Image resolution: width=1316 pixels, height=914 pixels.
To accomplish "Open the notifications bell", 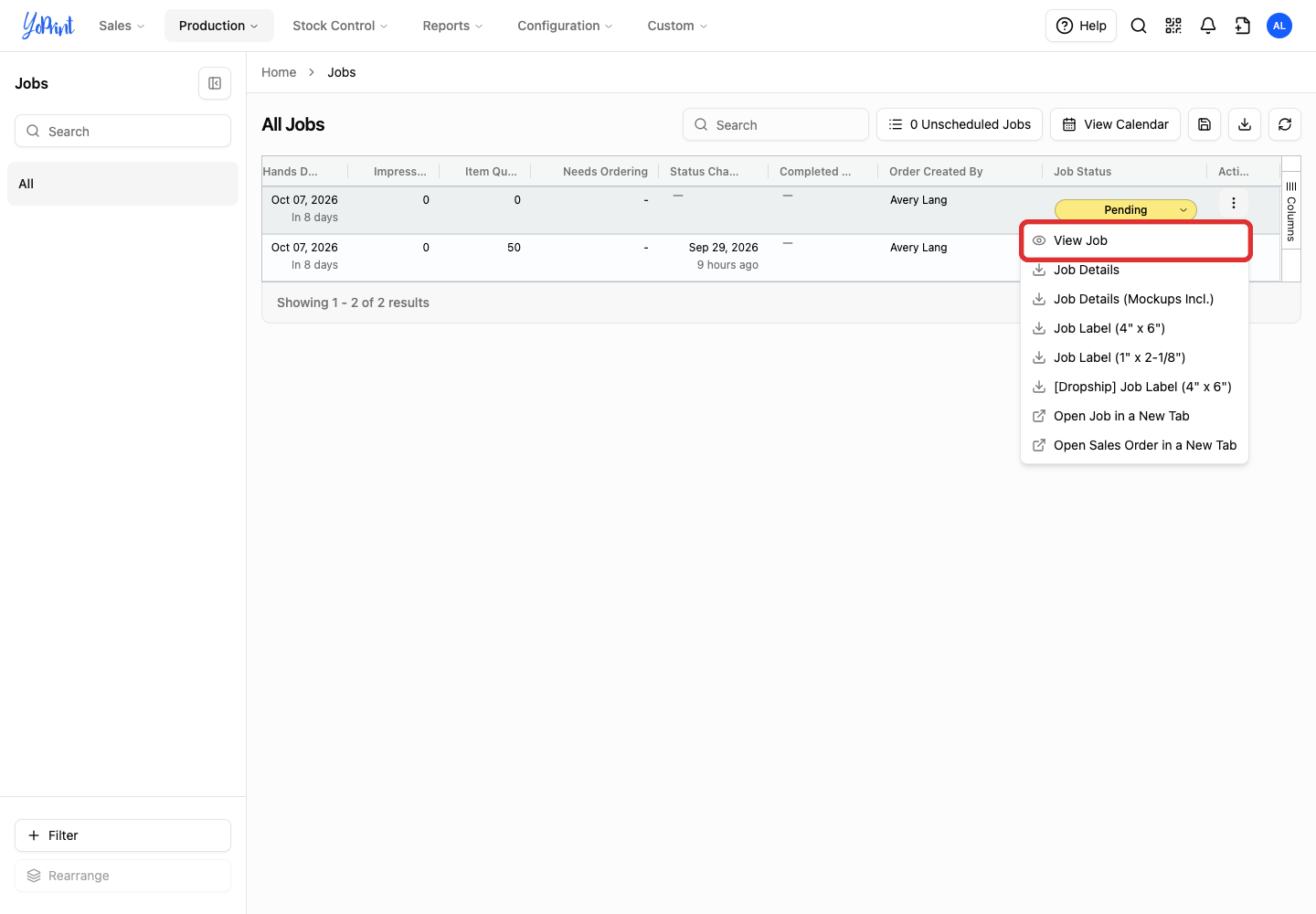I will point(1208,26).
